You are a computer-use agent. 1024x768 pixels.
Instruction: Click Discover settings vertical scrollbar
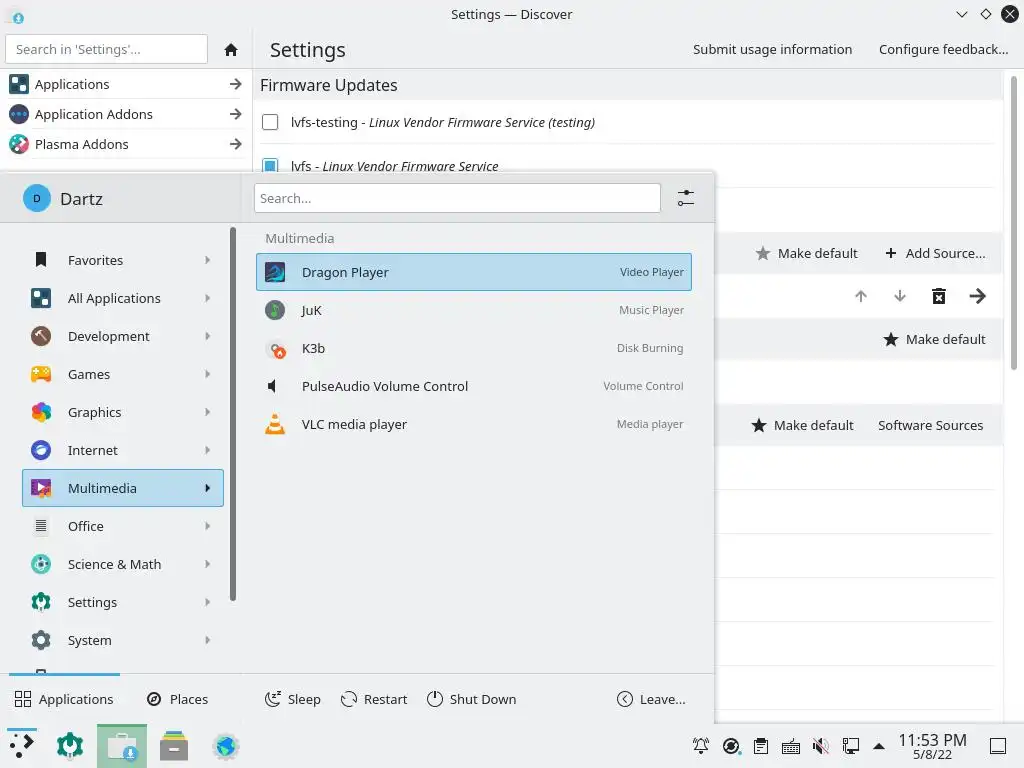1014,222
